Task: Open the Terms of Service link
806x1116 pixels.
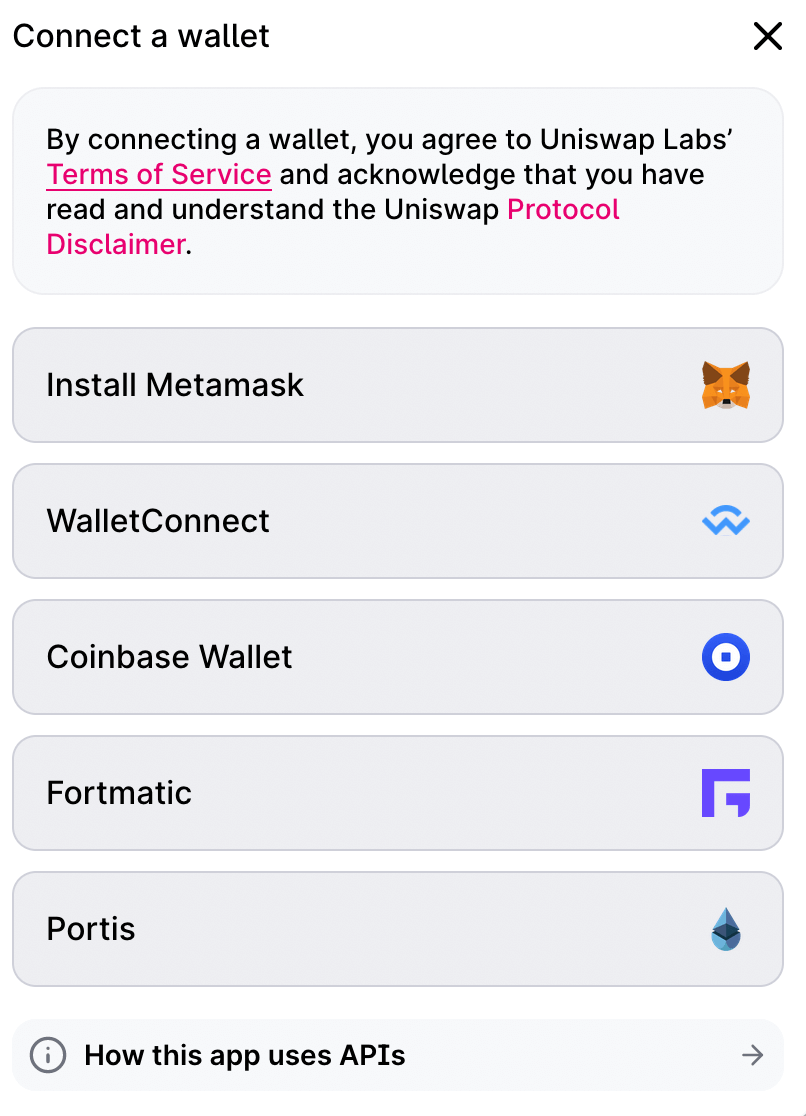Action: tap(159, 174)
